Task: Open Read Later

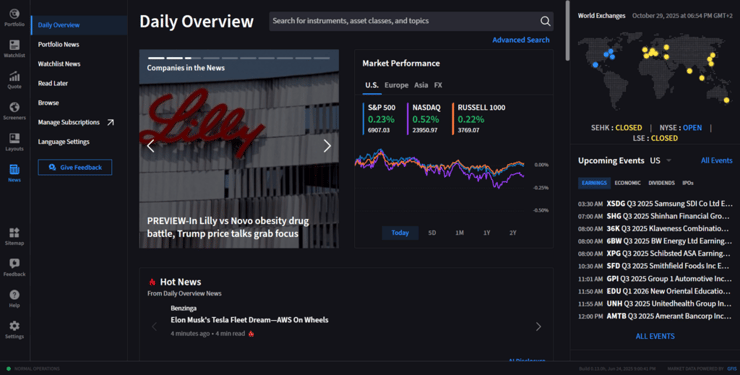Action: point(53,83)
